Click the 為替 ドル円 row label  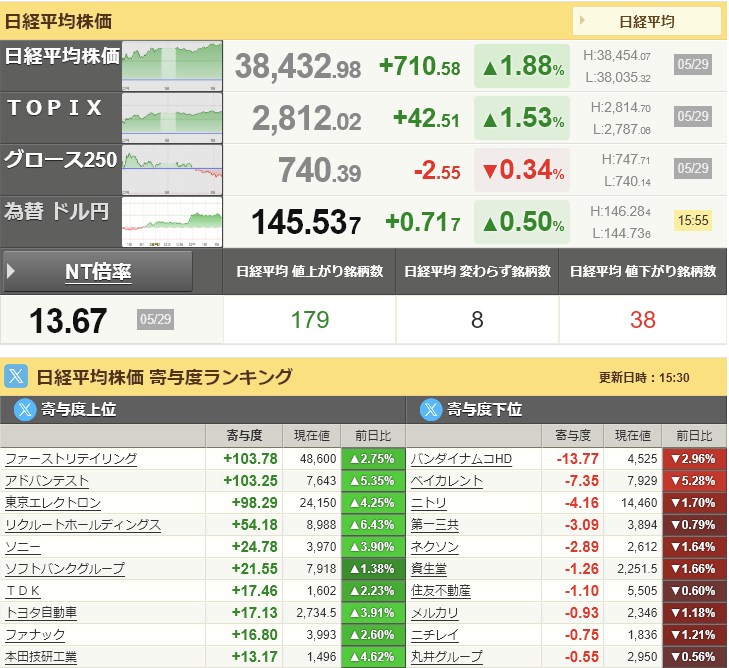(57, 212)
